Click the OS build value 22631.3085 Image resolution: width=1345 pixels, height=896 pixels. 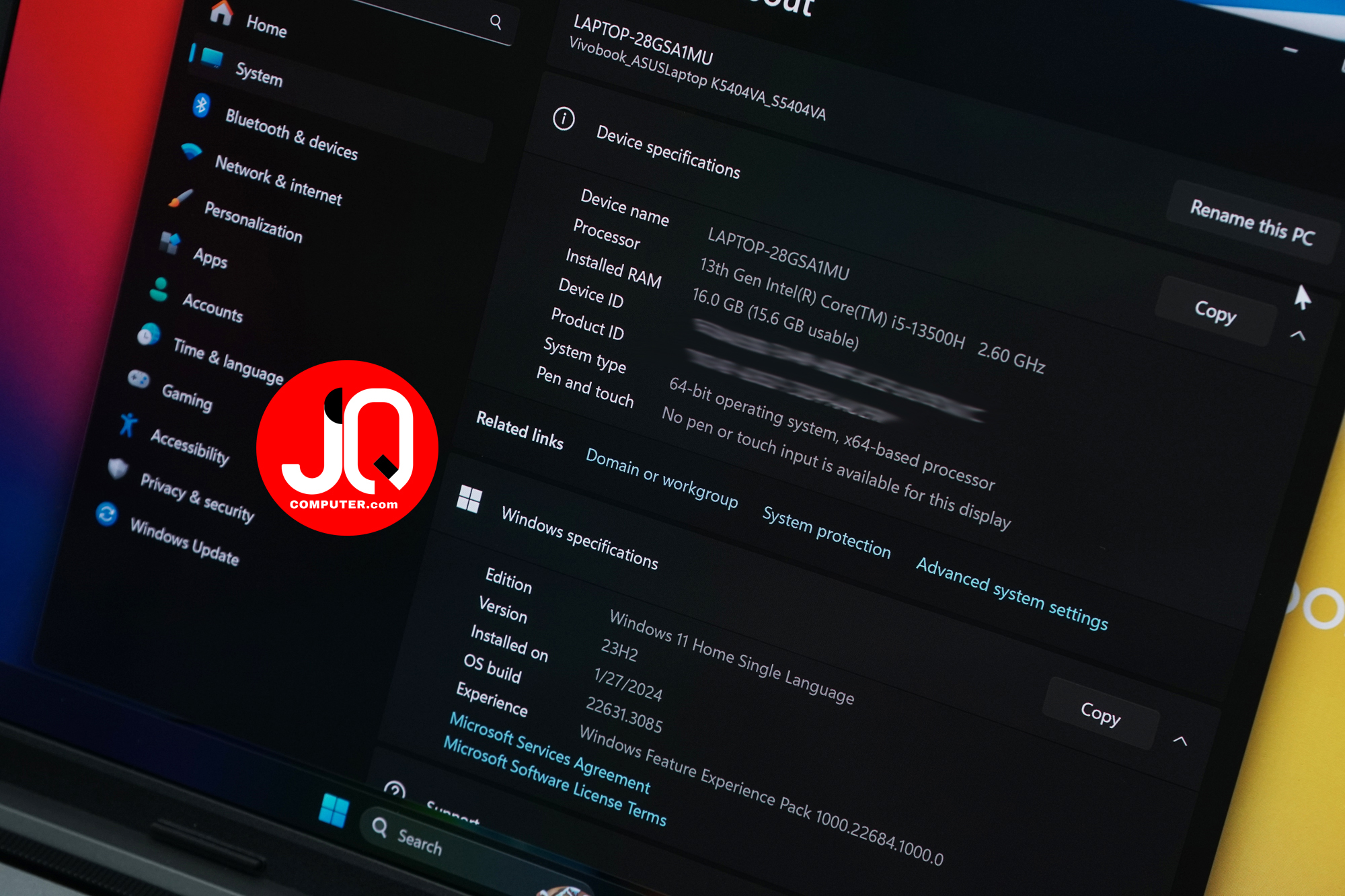click(x=624, y=715)
